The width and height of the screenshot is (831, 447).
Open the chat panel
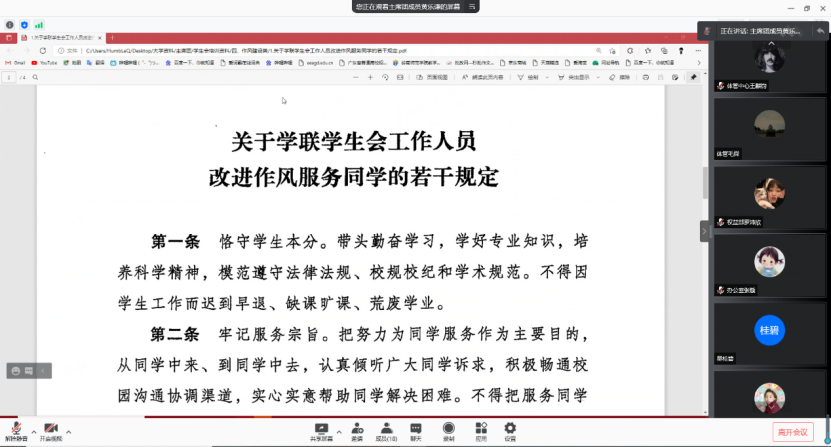click(x=415, y=428)
